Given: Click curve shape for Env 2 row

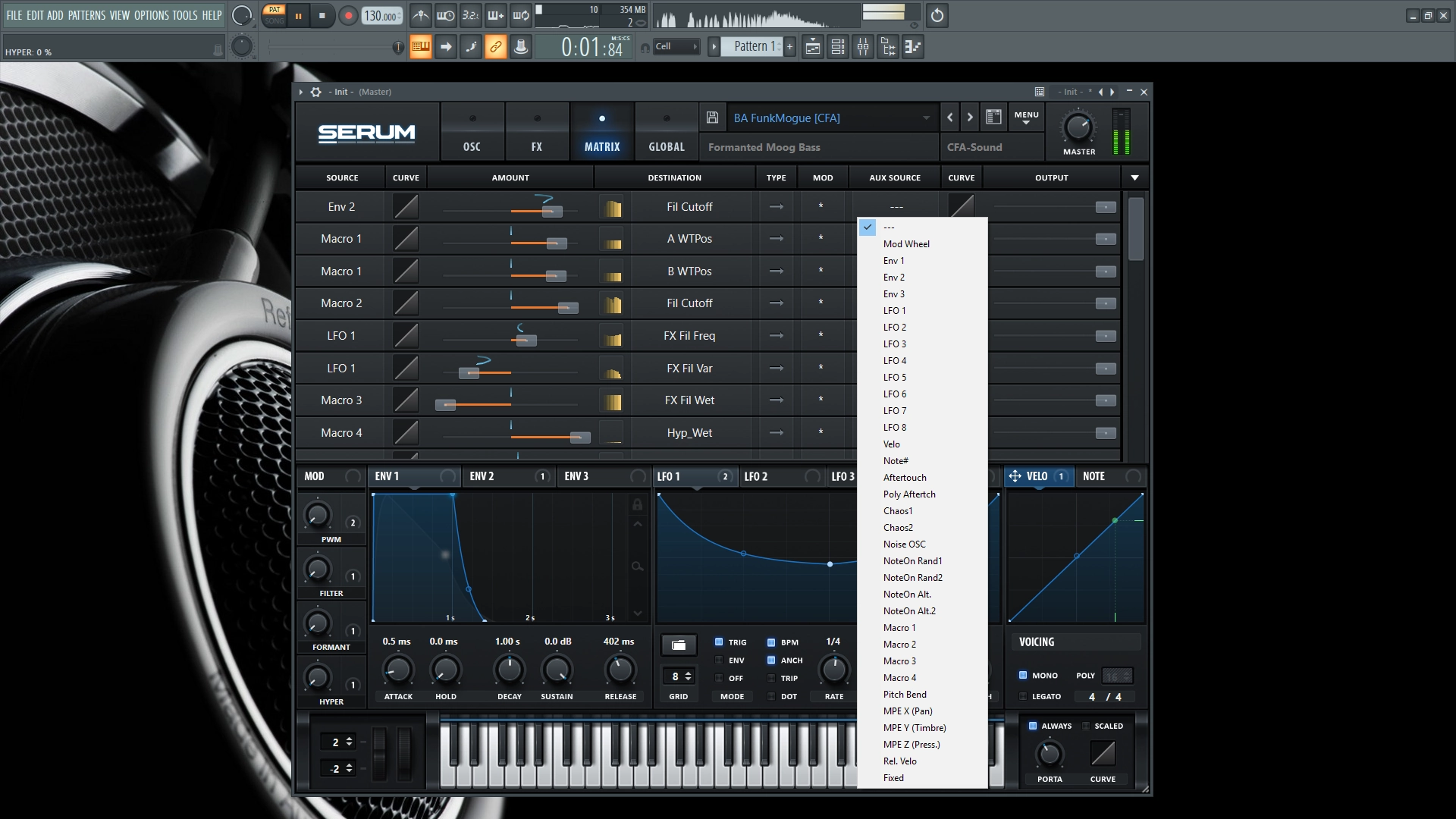Looking at the screenshot, I should [x=406, y=206].
